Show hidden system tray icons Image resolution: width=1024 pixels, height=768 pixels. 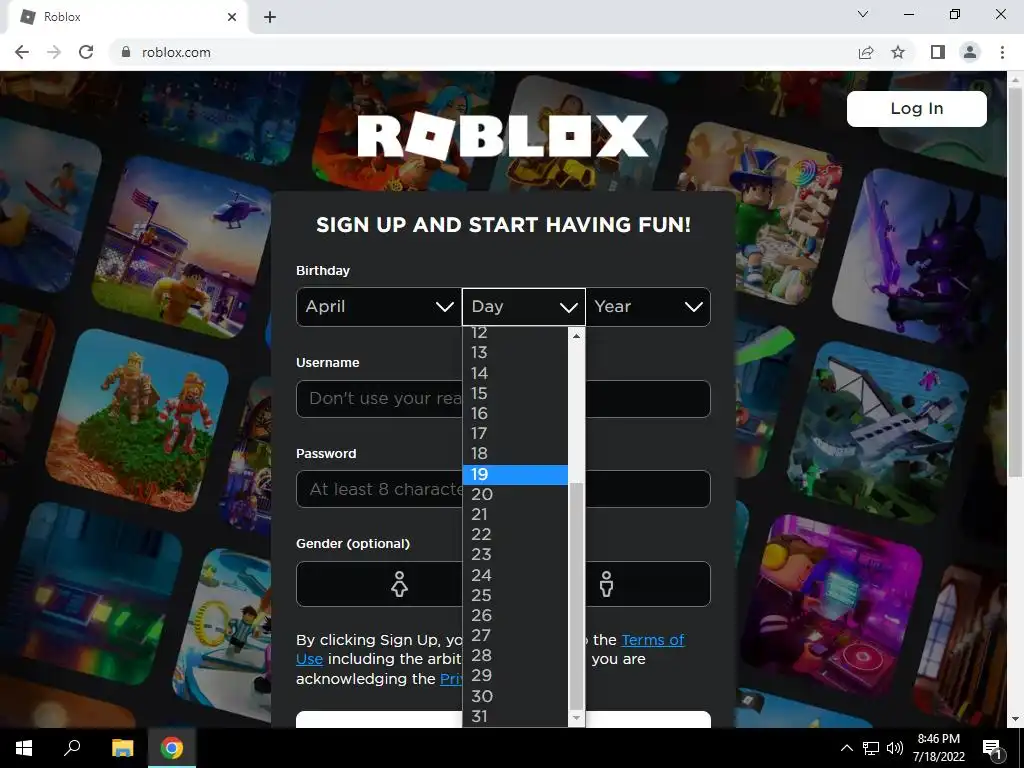(x=846, y=748)
